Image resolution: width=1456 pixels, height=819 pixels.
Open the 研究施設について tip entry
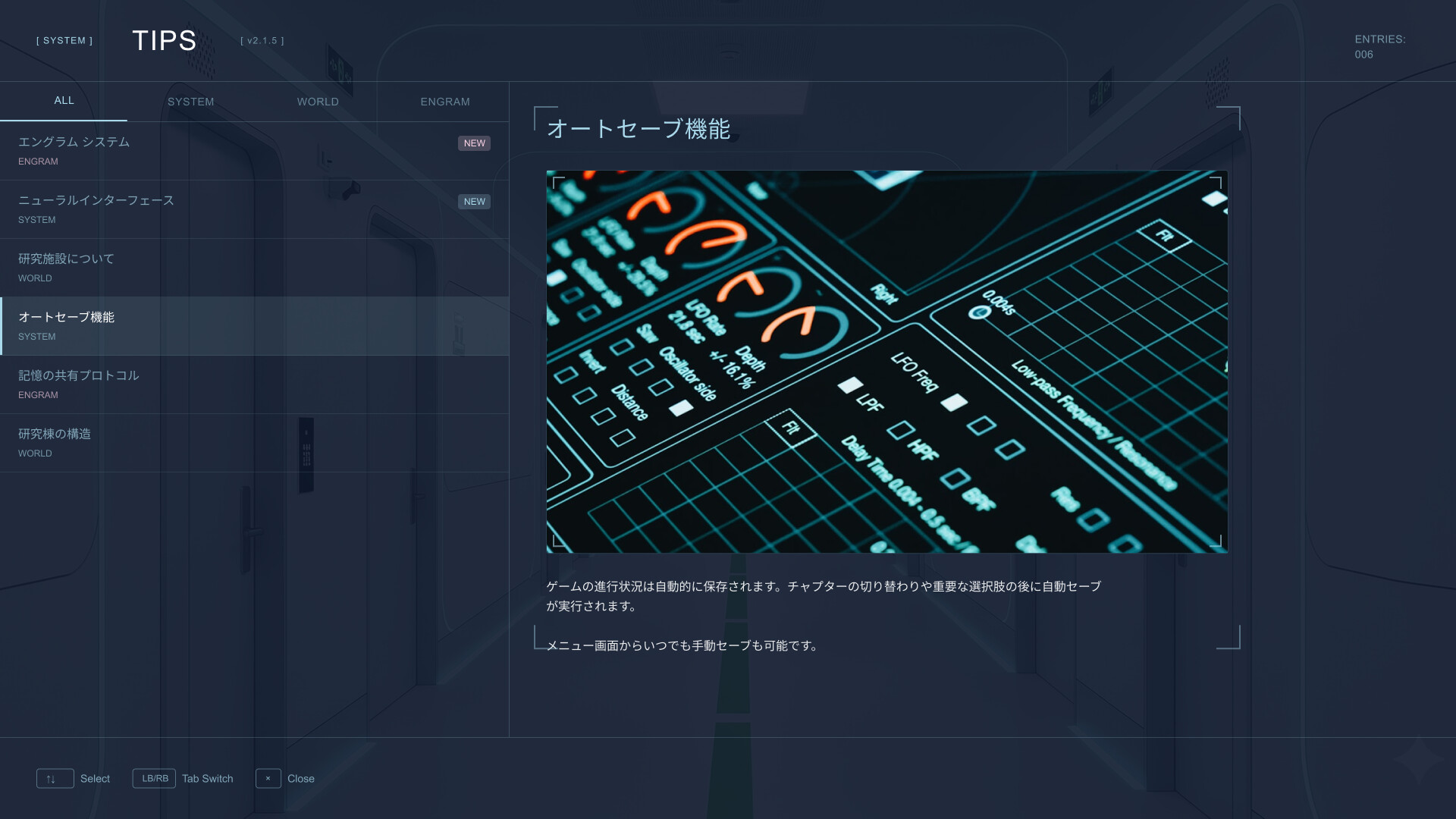227,268
